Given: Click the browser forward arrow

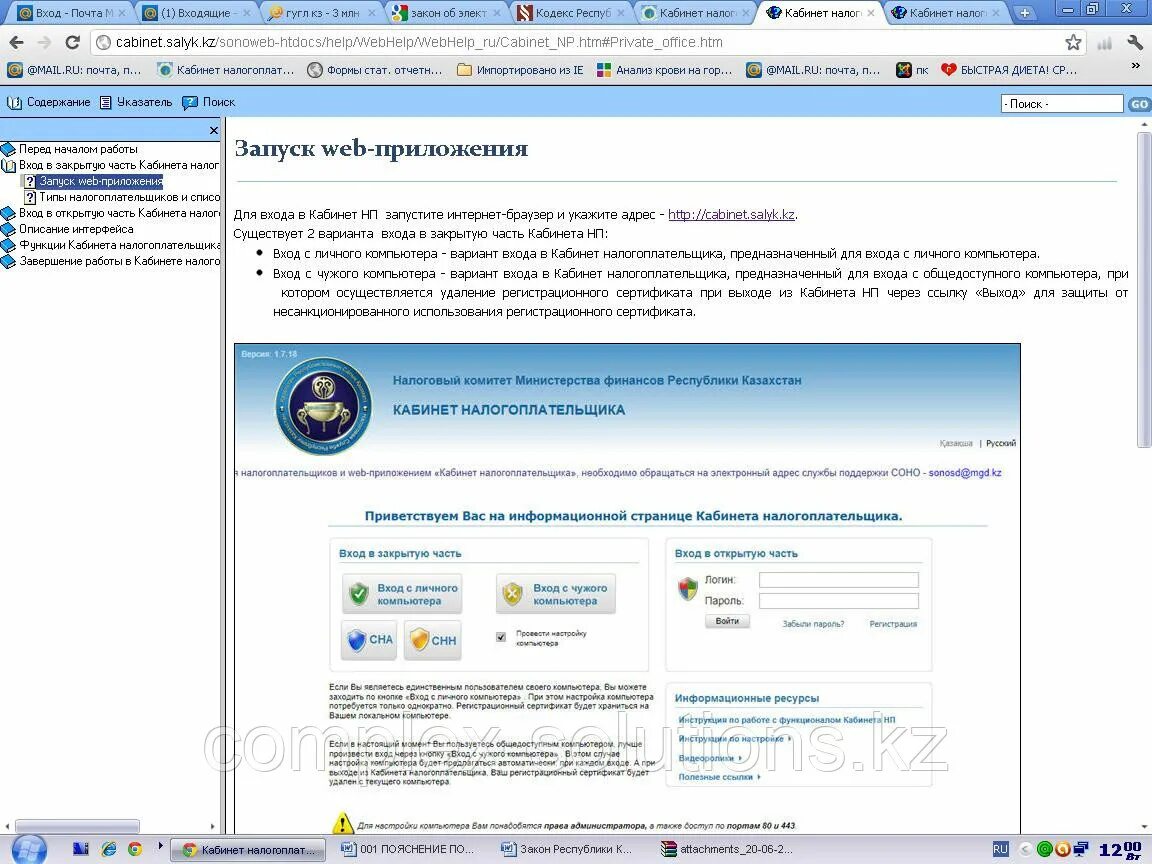Looking at the screenshot, I should pyautogui.click(x=44, y=43).
